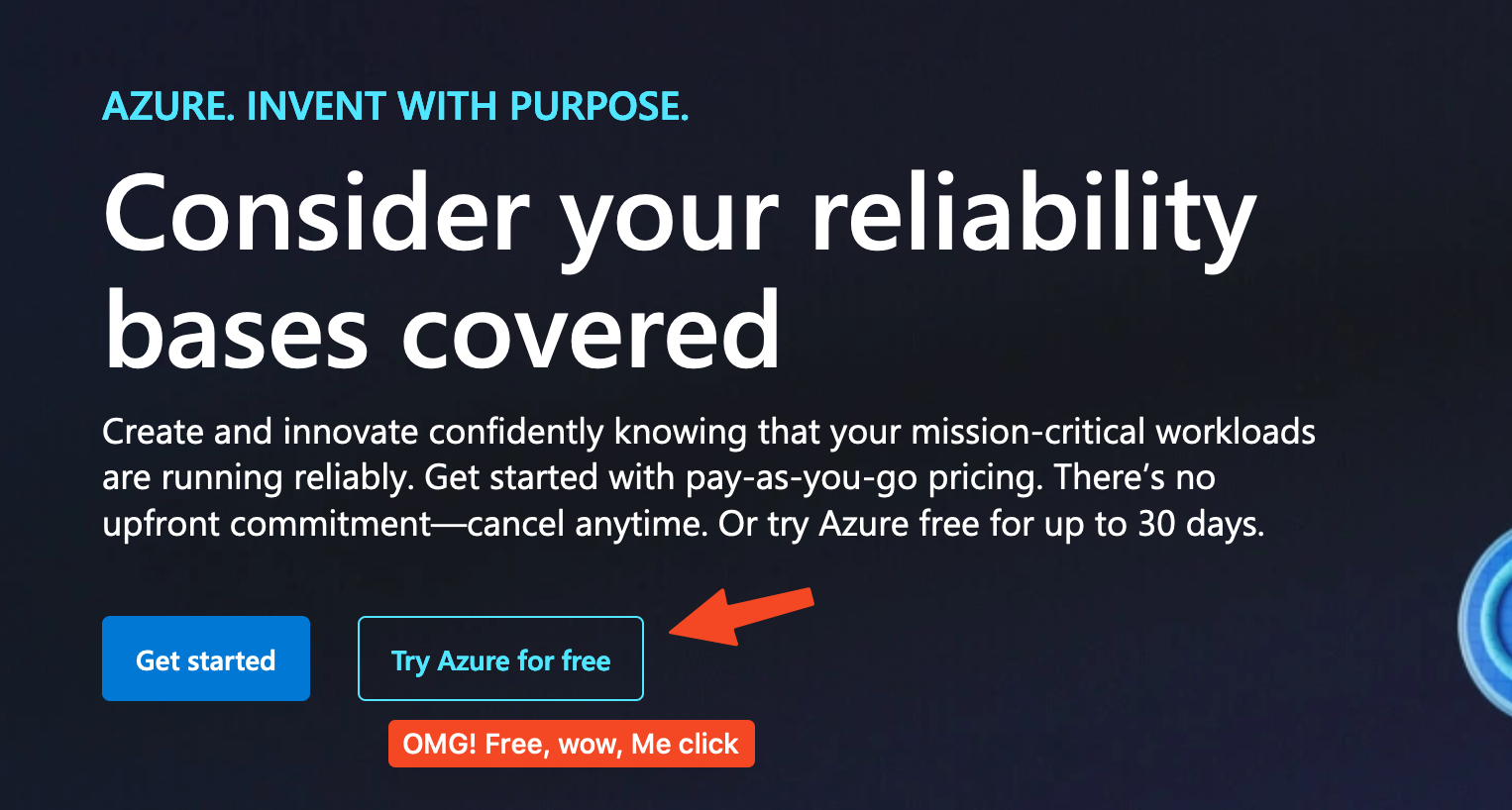The image size is (1512, 810).
Task: Click the glowing blue circle graphic at right edge
Action: pos(1485,623)
